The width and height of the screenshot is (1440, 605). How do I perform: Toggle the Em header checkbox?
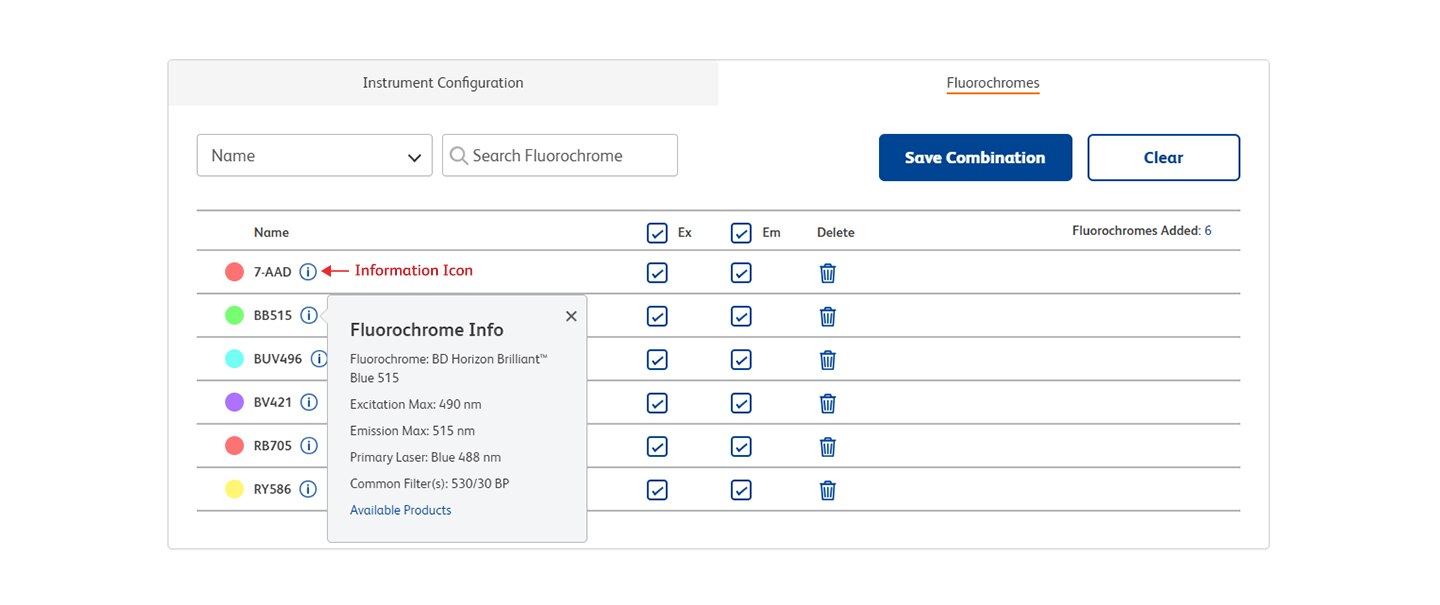point(741,233)
